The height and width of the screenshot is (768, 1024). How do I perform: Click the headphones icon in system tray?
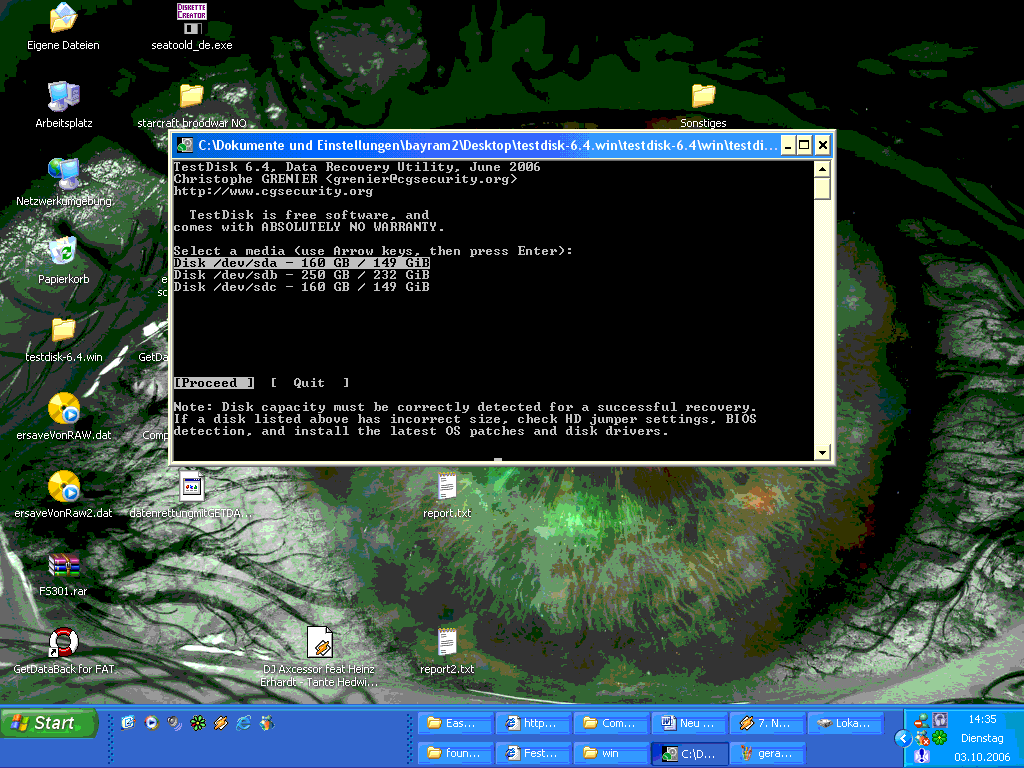coord(940,720)
